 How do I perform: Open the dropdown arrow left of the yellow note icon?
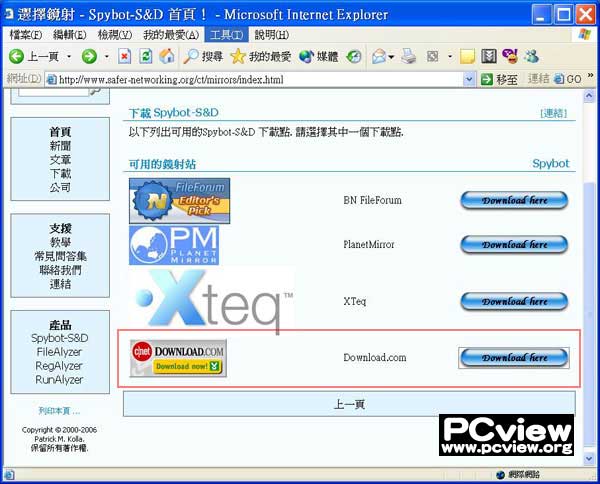(x=450, y=57)
